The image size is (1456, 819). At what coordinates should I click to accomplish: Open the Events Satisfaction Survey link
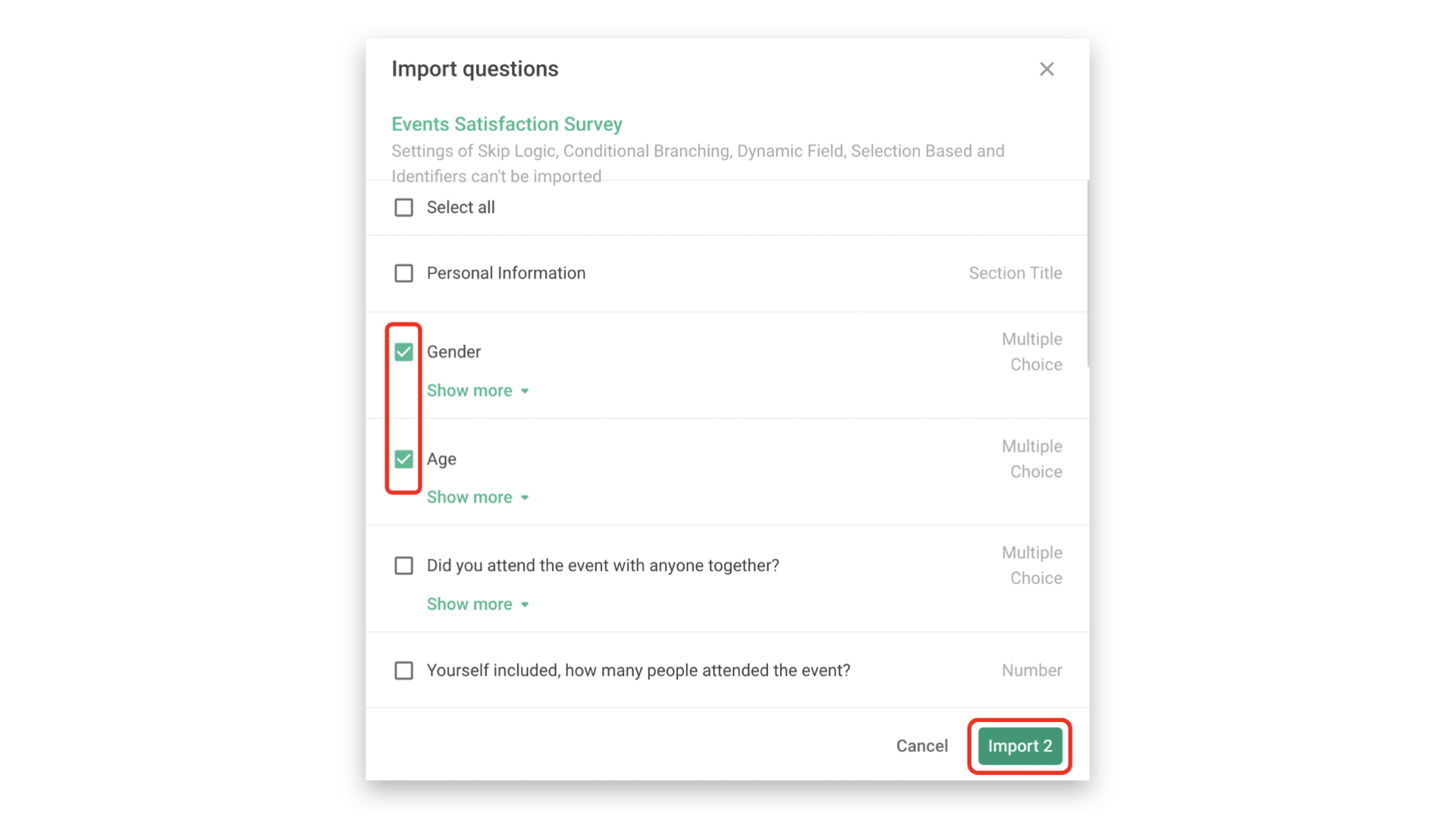507,124
